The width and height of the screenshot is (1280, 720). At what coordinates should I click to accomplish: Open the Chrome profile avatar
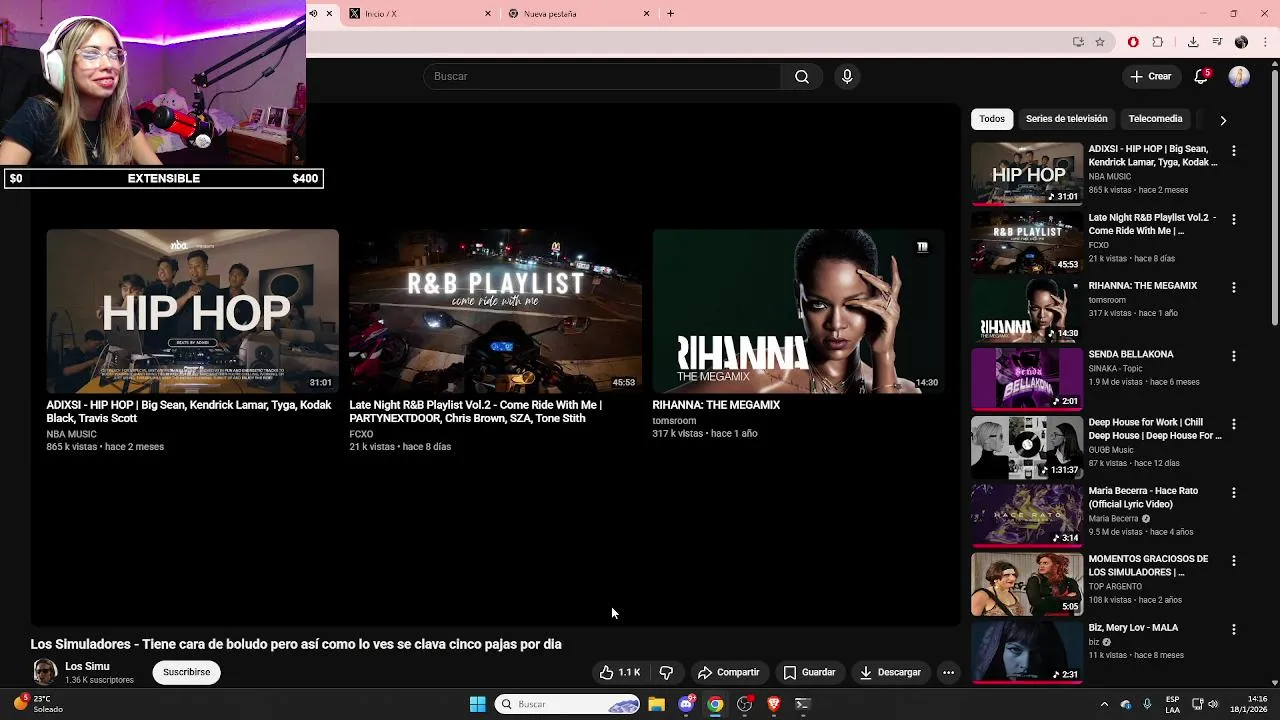tap(1241, 42)
